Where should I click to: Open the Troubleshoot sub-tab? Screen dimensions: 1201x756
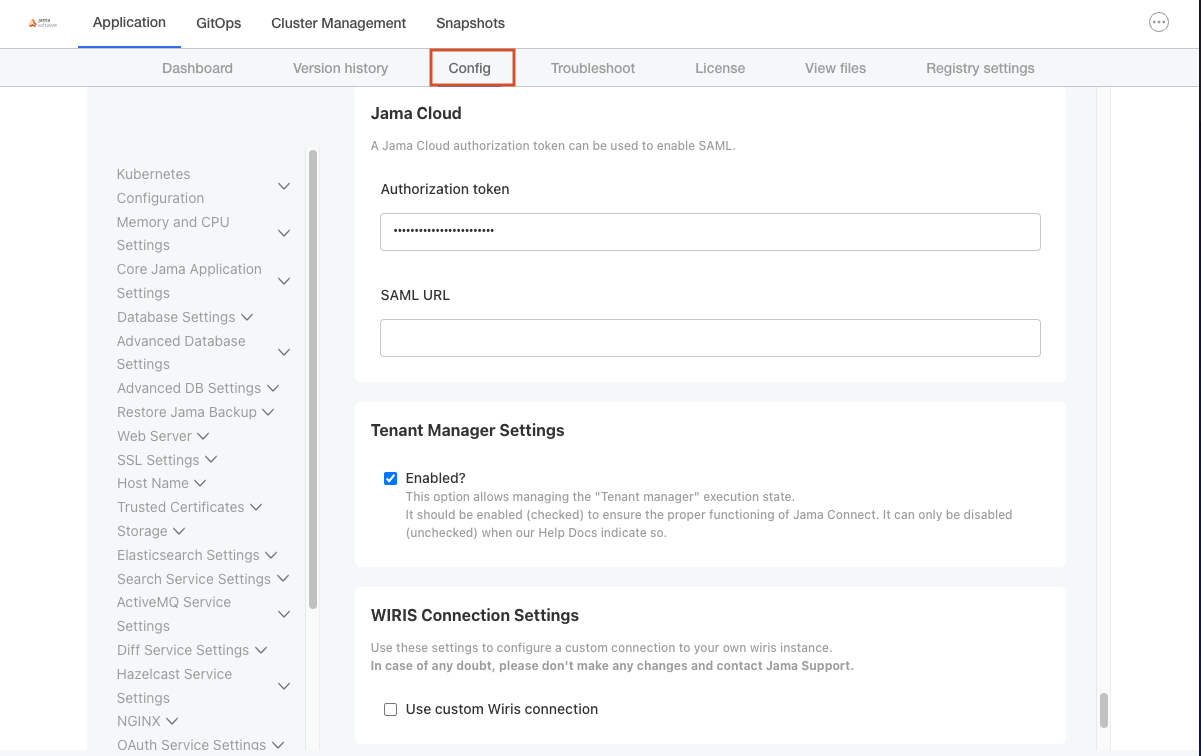593,68
